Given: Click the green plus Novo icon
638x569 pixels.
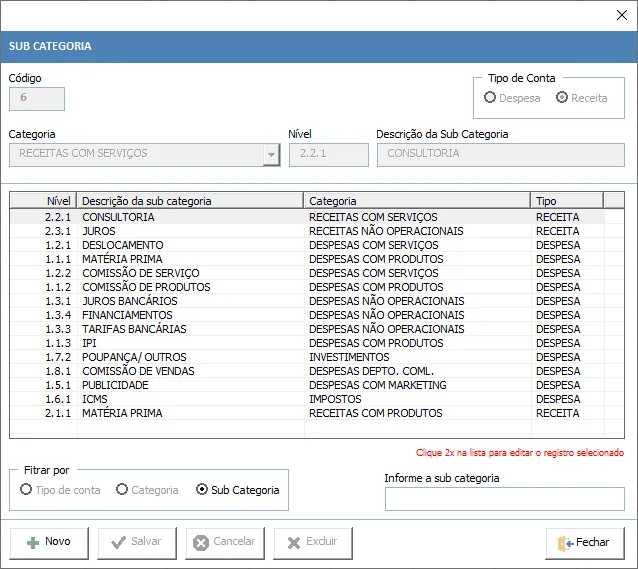Looking at the screenshot, I should pos(33,543).
